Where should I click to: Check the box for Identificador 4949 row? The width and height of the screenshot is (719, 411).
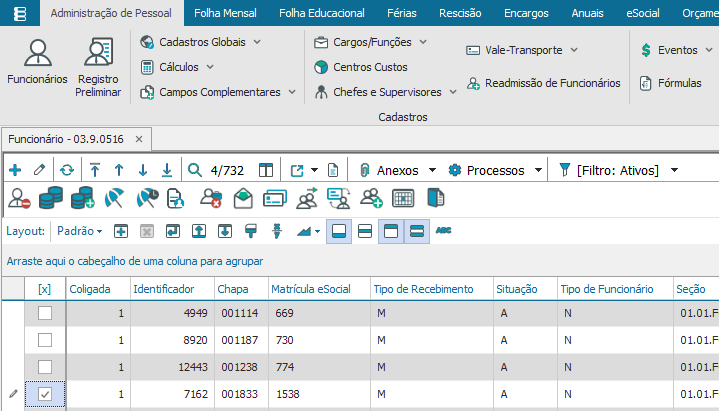coord(44,314)
